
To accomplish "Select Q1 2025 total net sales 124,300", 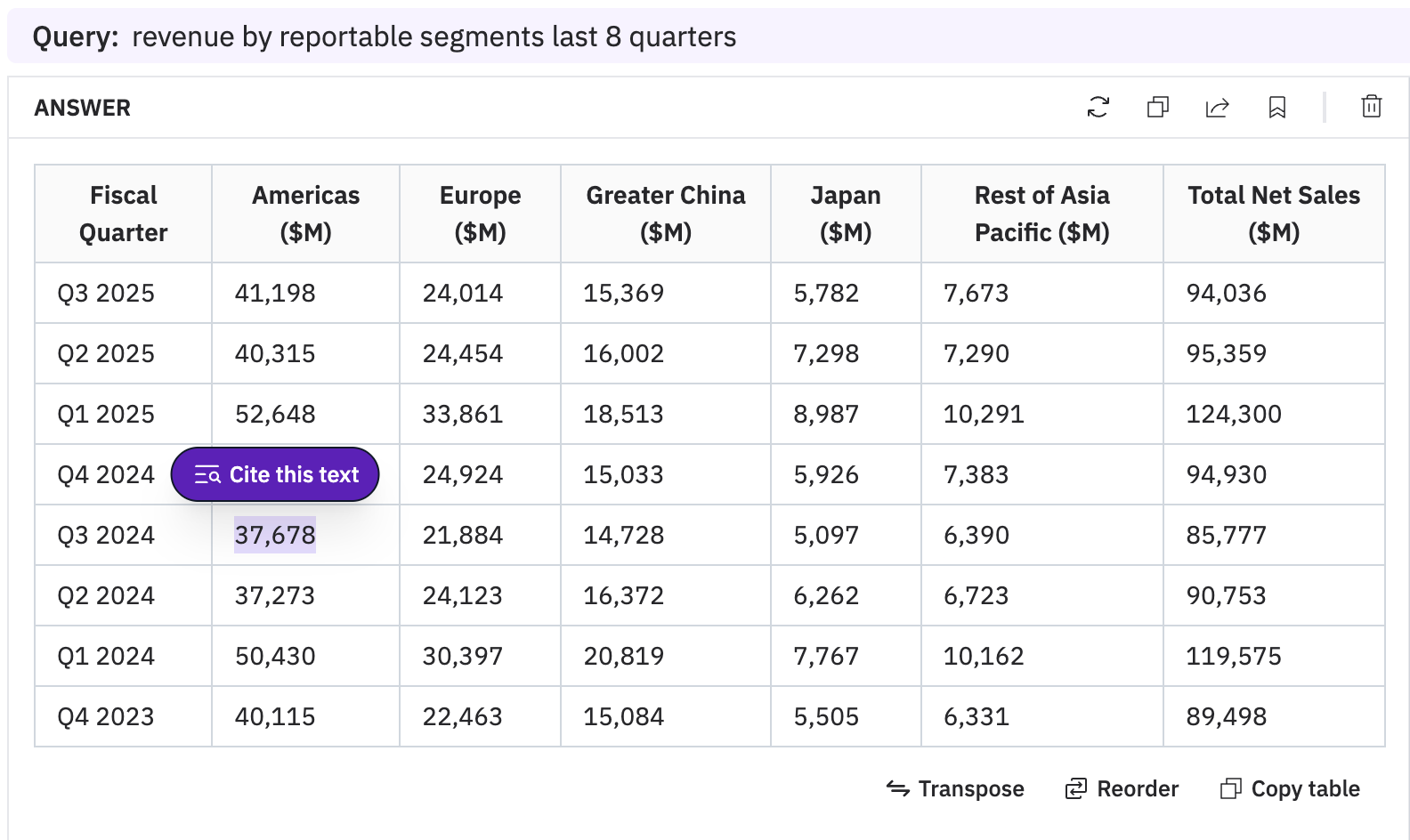I will click(x=1233, y=414).
